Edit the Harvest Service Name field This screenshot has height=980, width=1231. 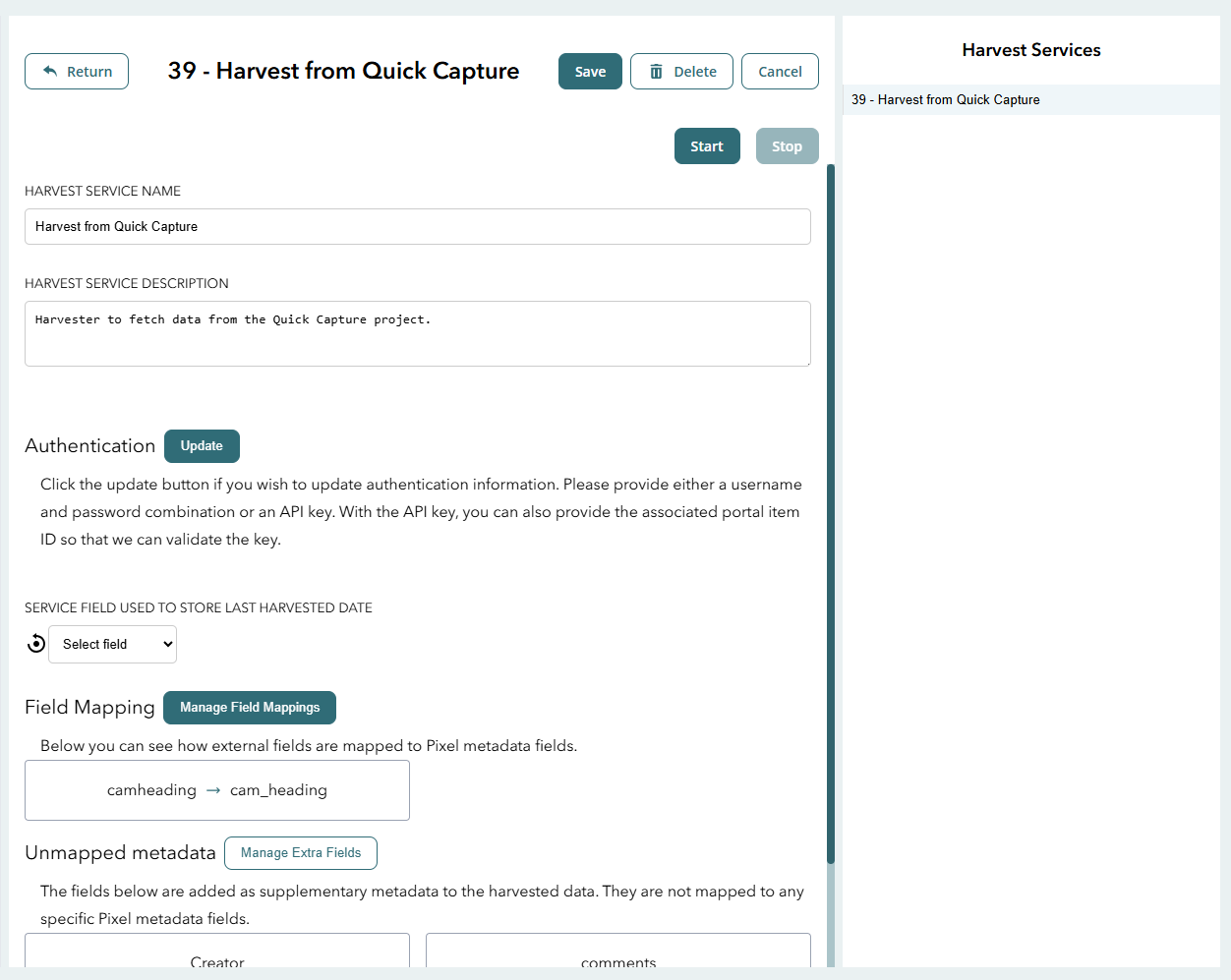[x=418, y=227]
